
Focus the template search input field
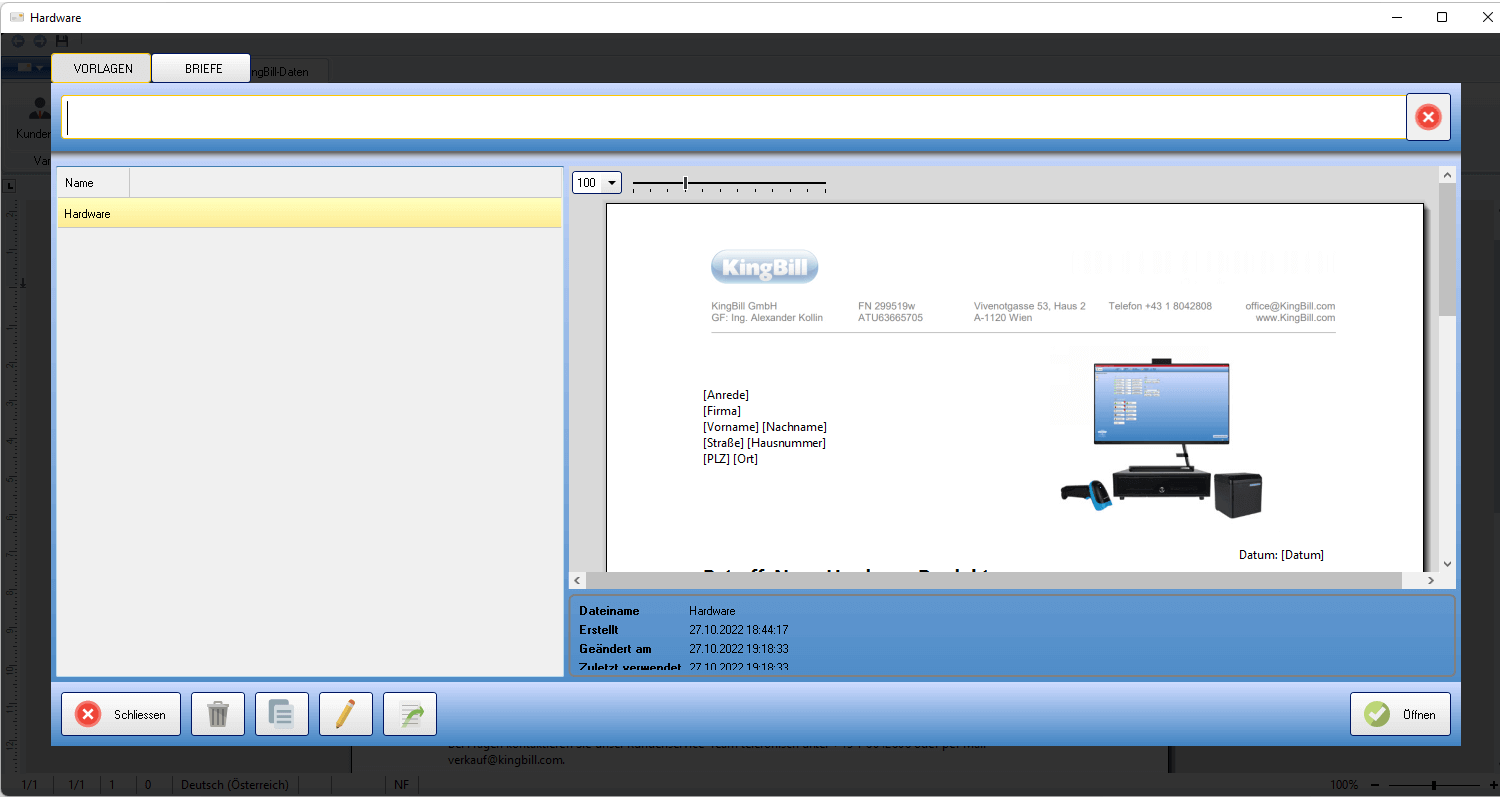[x=734, y=117]
